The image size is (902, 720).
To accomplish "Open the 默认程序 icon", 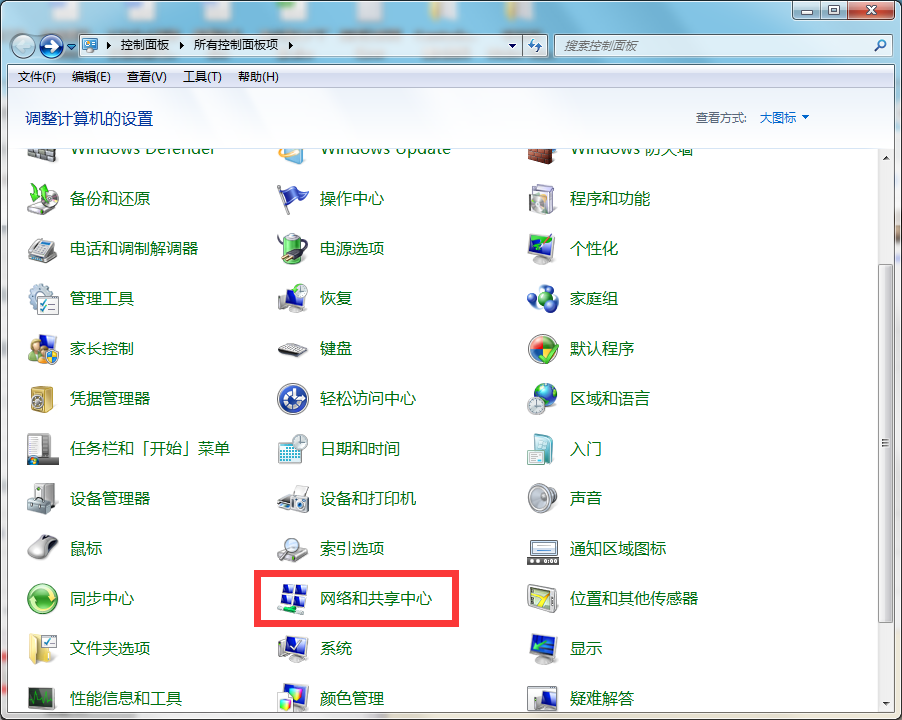I will click(542, 348).
